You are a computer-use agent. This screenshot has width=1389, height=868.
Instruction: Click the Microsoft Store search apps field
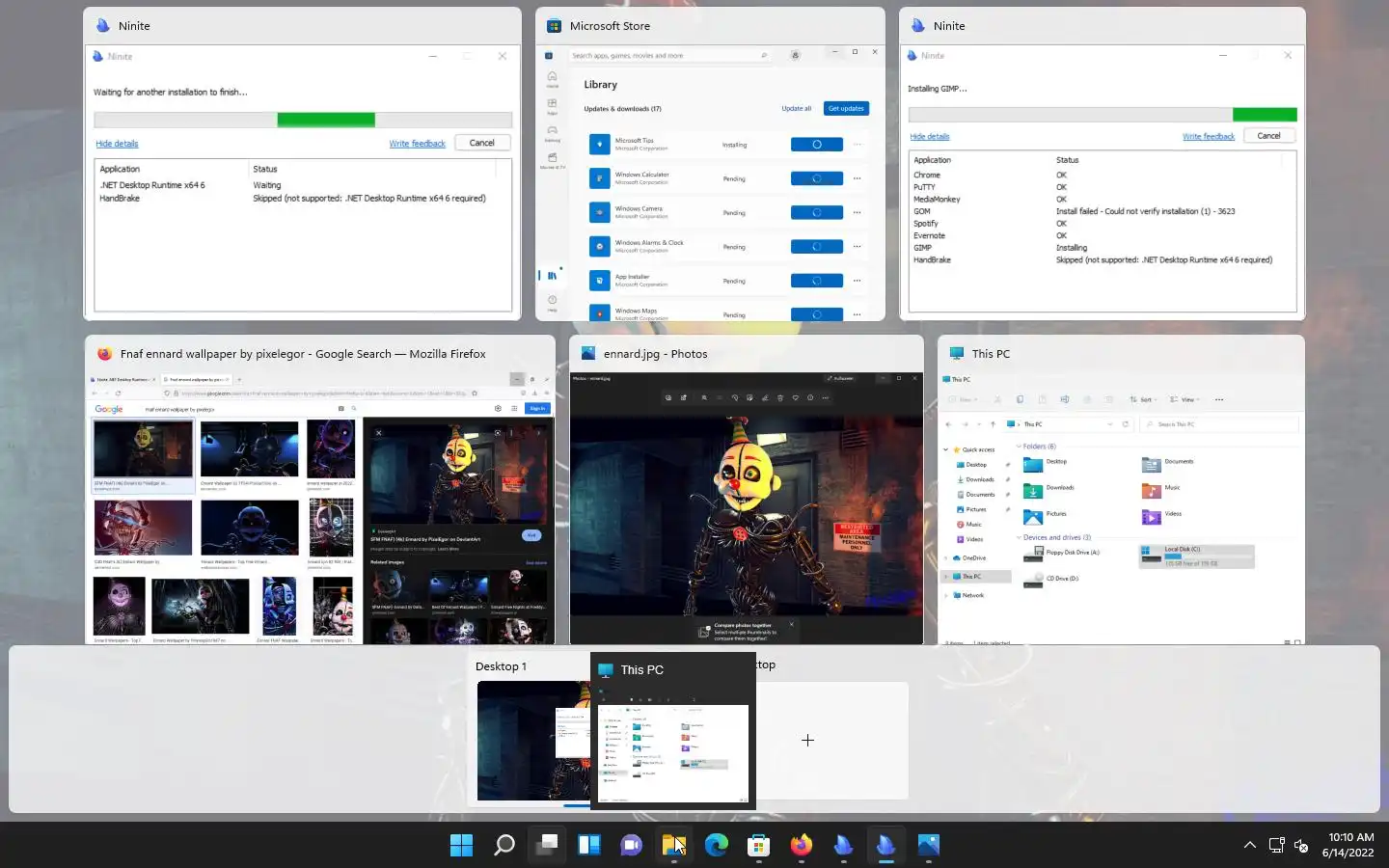click(x=669, y=56)
